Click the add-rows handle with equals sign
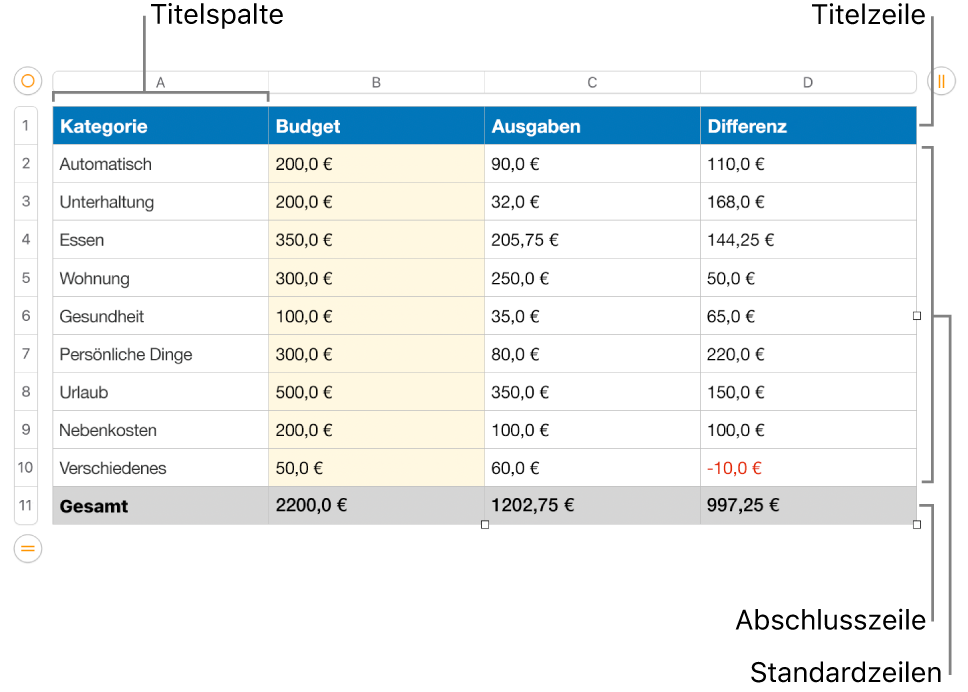 pyautogui.click(x=28, y=548)
